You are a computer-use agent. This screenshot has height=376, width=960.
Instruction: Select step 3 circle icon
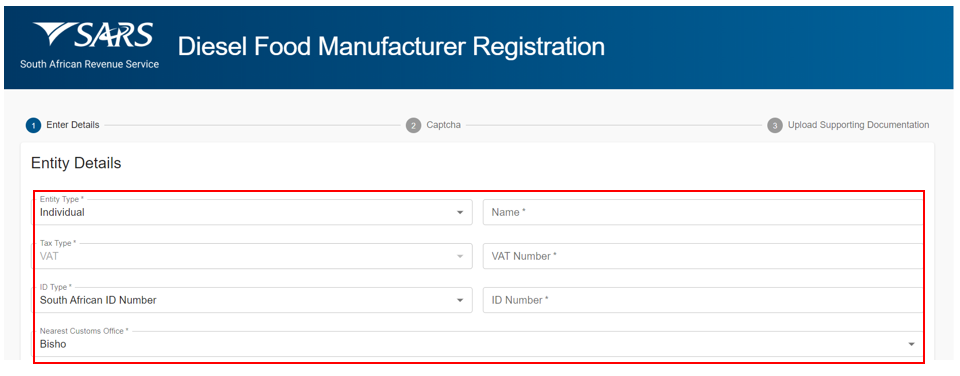point(774,126)
